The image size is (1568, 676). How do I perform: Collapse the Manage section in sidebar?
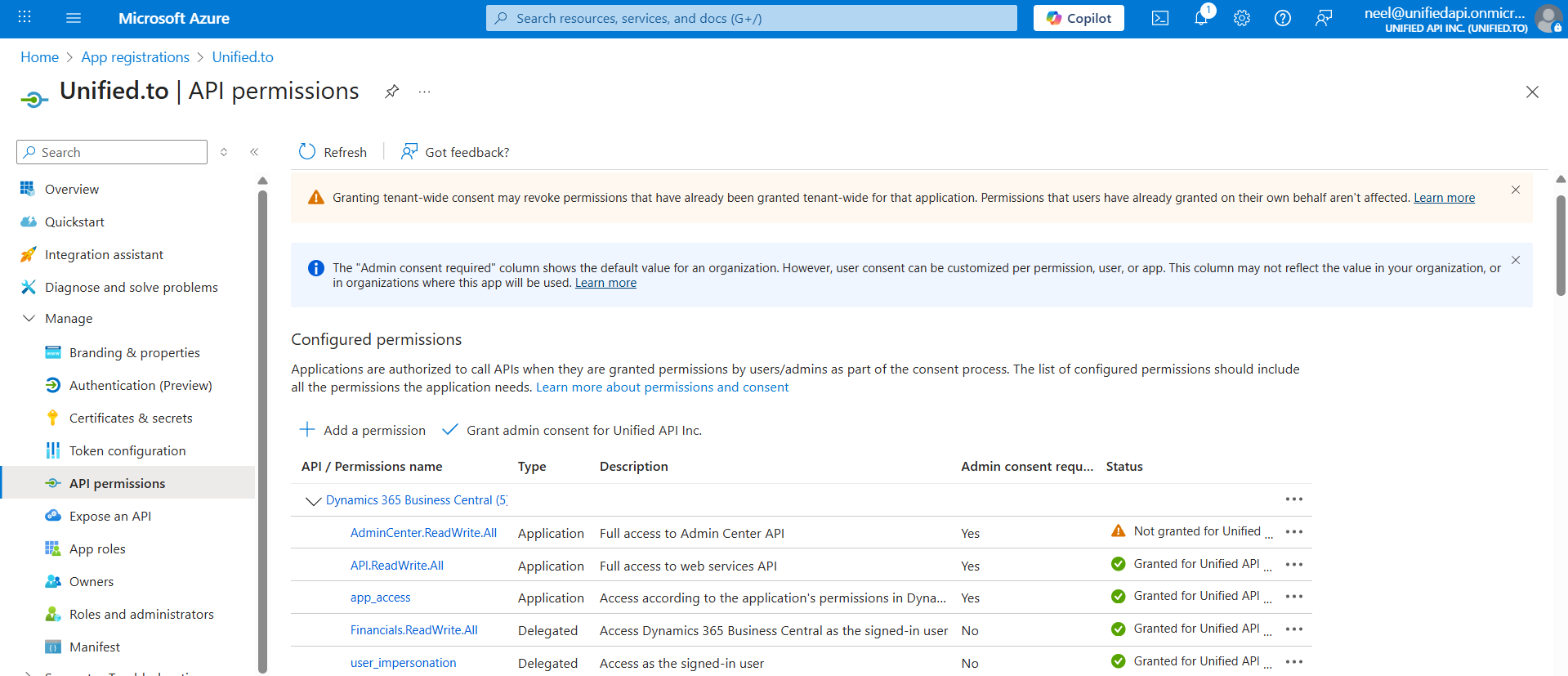[x=29, y=319]
